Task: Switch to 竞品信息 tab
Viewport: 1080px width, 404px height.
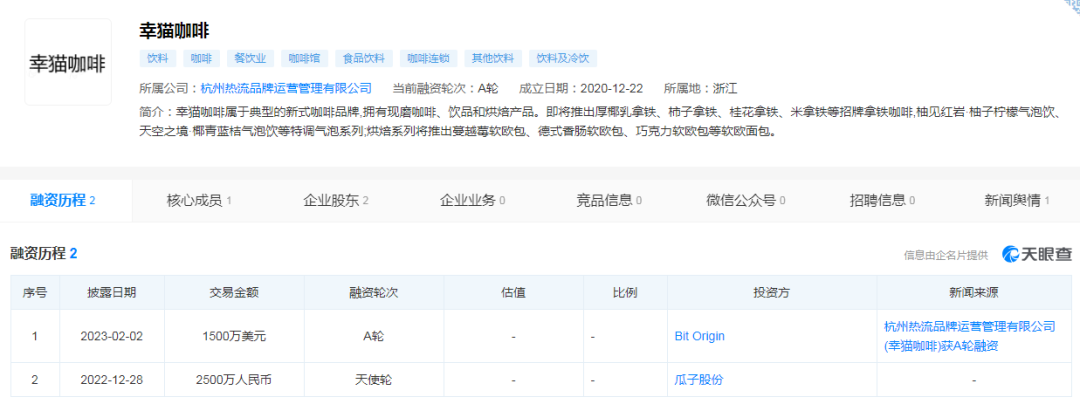Action: point(610,201)
